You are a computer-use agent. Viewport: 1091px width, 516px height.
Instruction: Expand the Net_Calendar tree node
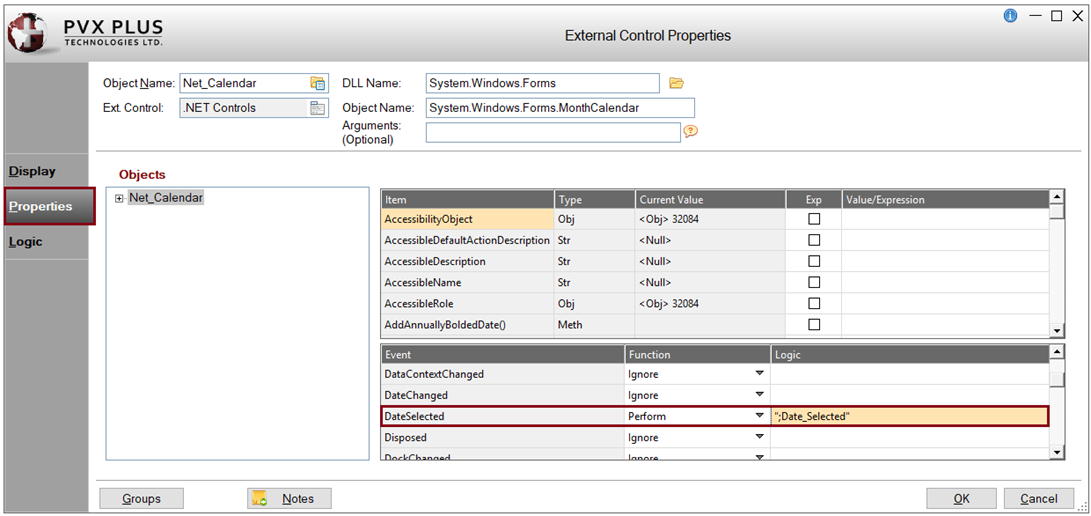coord(119,198)
